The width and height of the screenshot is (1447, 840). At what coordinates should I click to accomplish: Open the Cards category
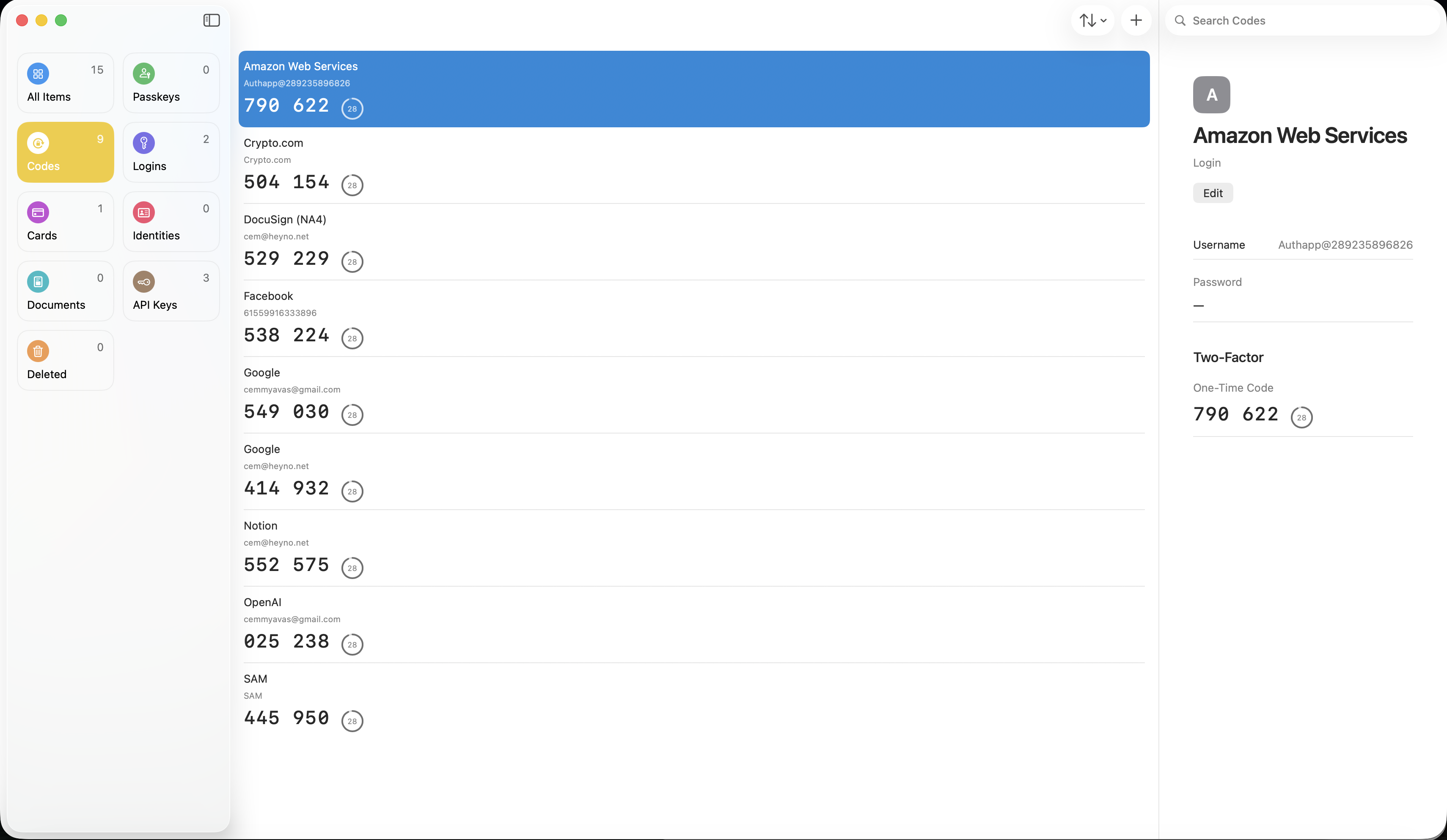66,222
